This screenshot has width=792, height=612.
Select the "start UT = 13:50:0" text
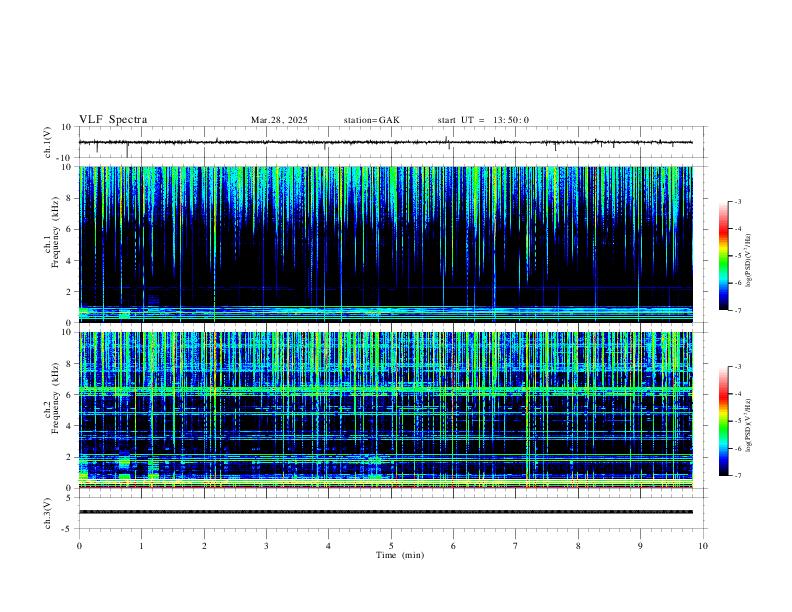[x=483, y=120]
